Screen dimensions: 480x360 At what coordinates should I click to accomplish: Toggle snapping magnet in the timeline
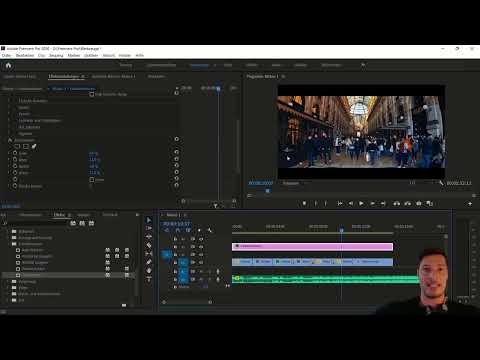pyautogui.click(x=178, y=230)
